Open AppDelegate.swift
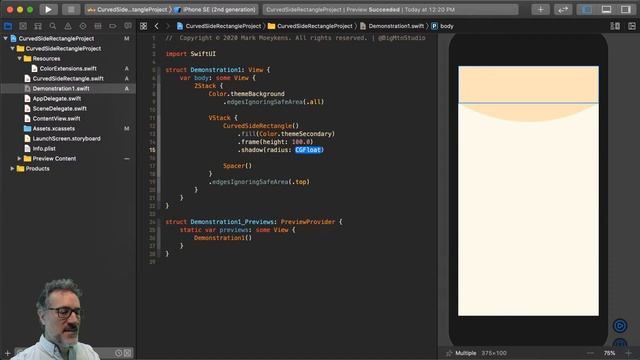The width and height of the screenshot is (640, 360). point(56,98)
